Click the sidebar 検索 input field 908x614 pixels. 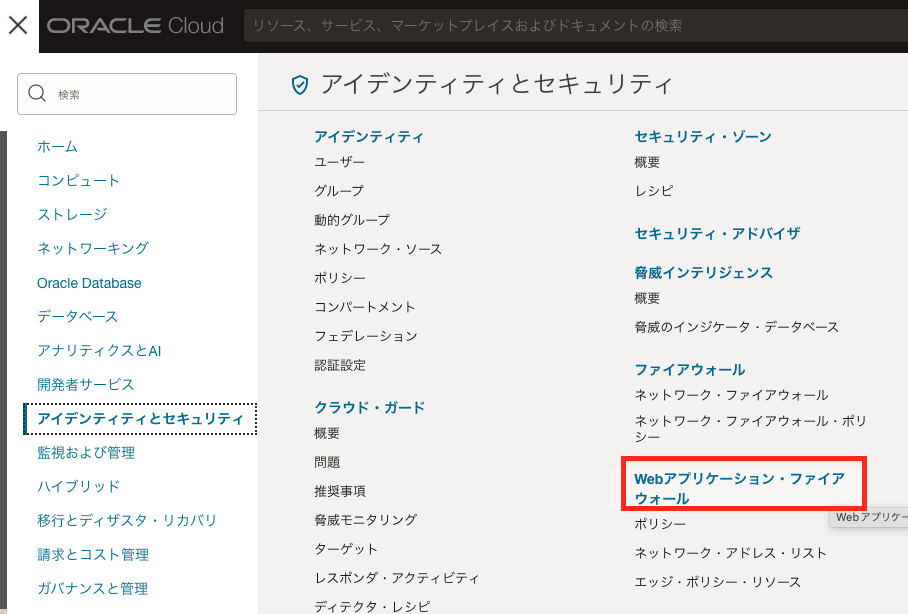[140, 93]
